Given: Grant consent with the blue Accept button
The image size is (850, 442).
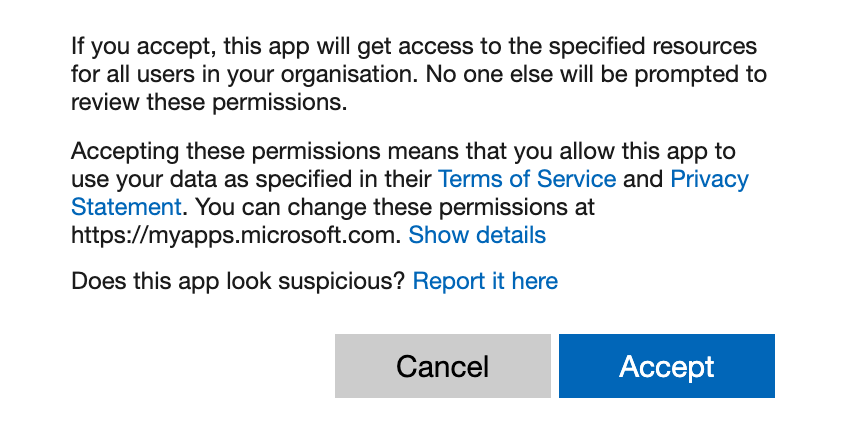Looking at the screenshot, I should pos(666,366).
